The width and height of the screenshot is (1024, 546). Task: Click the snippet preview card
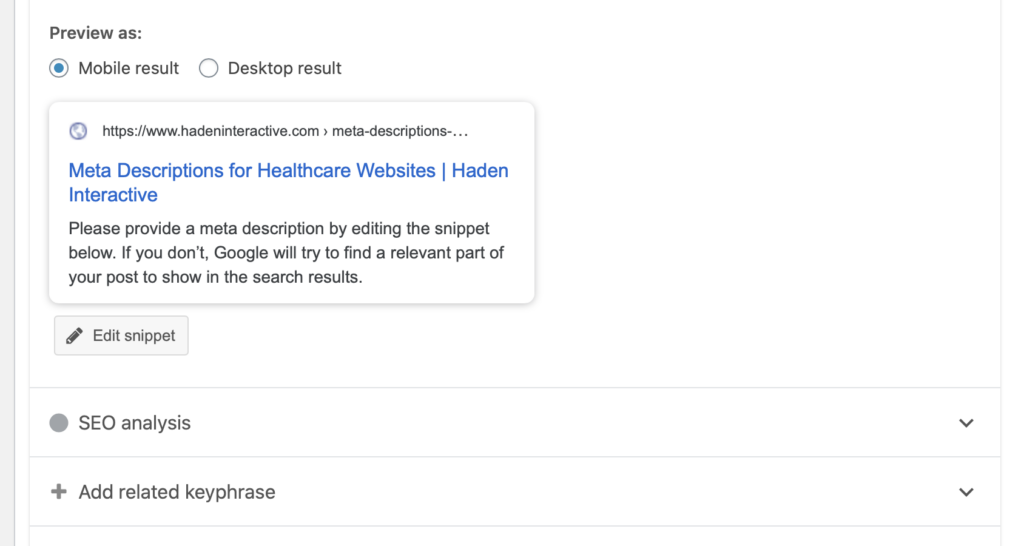coord(292,202)
